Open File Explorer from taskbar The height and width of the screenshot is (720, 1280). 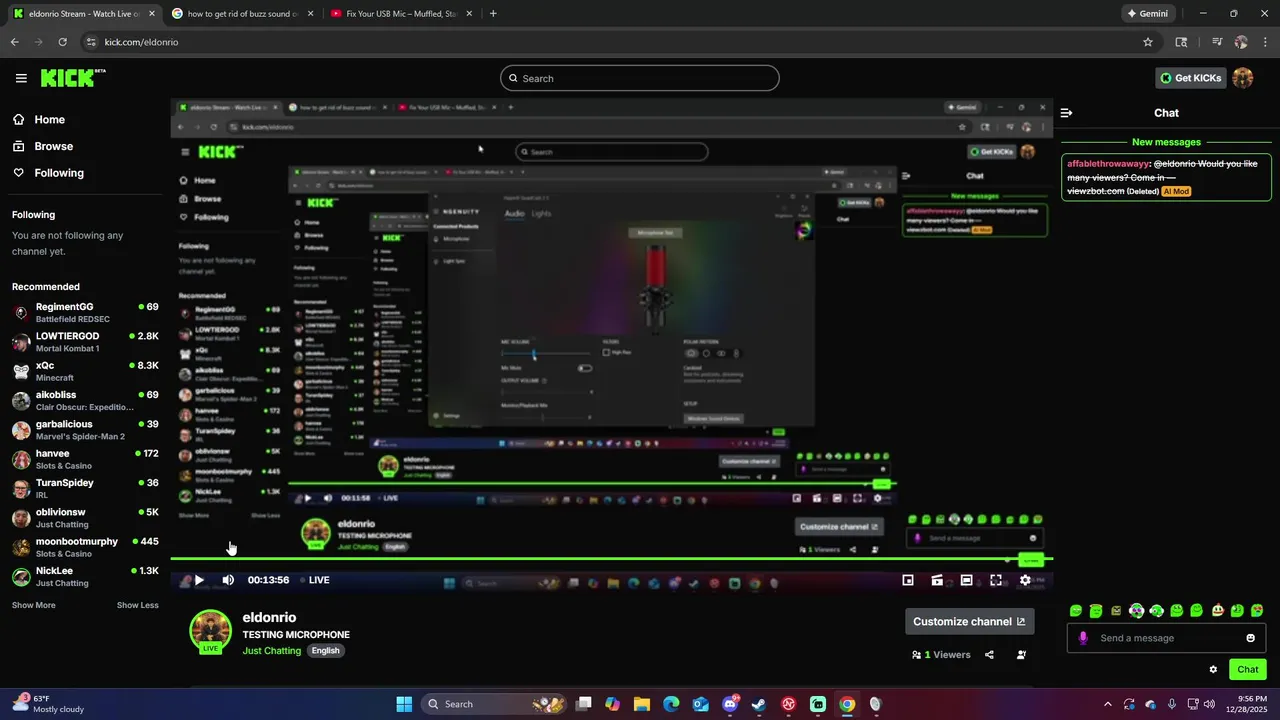[642, 704]
